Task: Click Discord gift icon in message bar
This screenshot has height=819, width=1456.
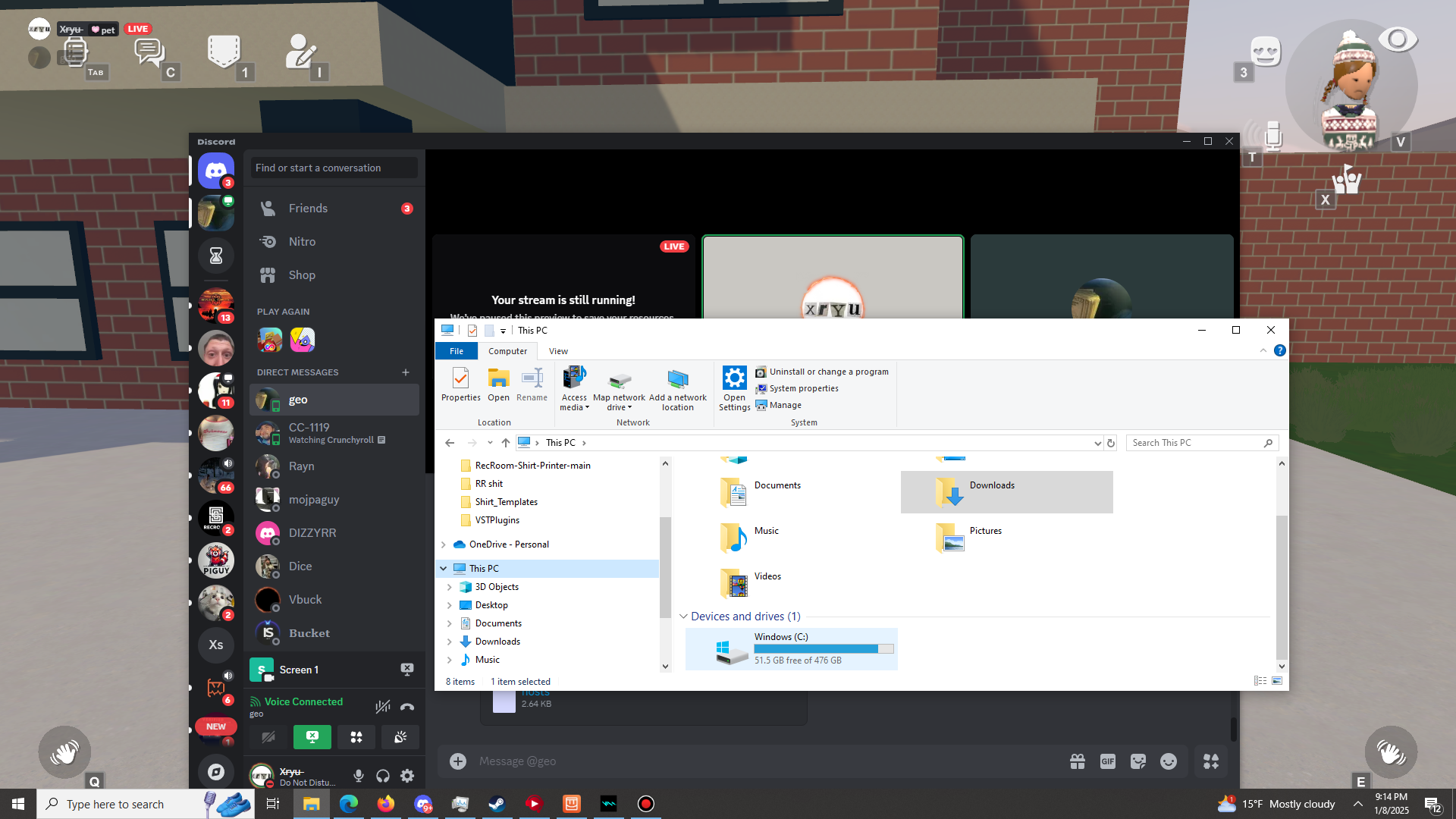Action: point(1078,761)
